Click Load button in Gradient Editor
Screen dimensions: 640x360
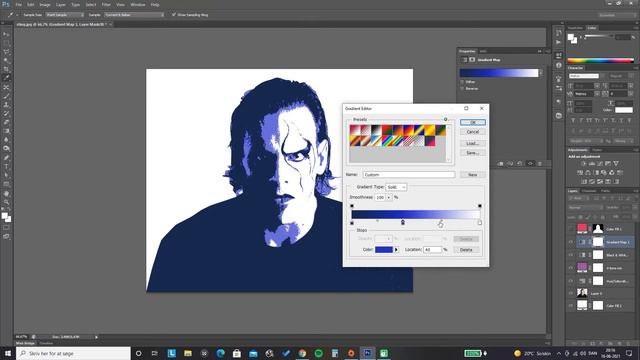click(473, 143)
